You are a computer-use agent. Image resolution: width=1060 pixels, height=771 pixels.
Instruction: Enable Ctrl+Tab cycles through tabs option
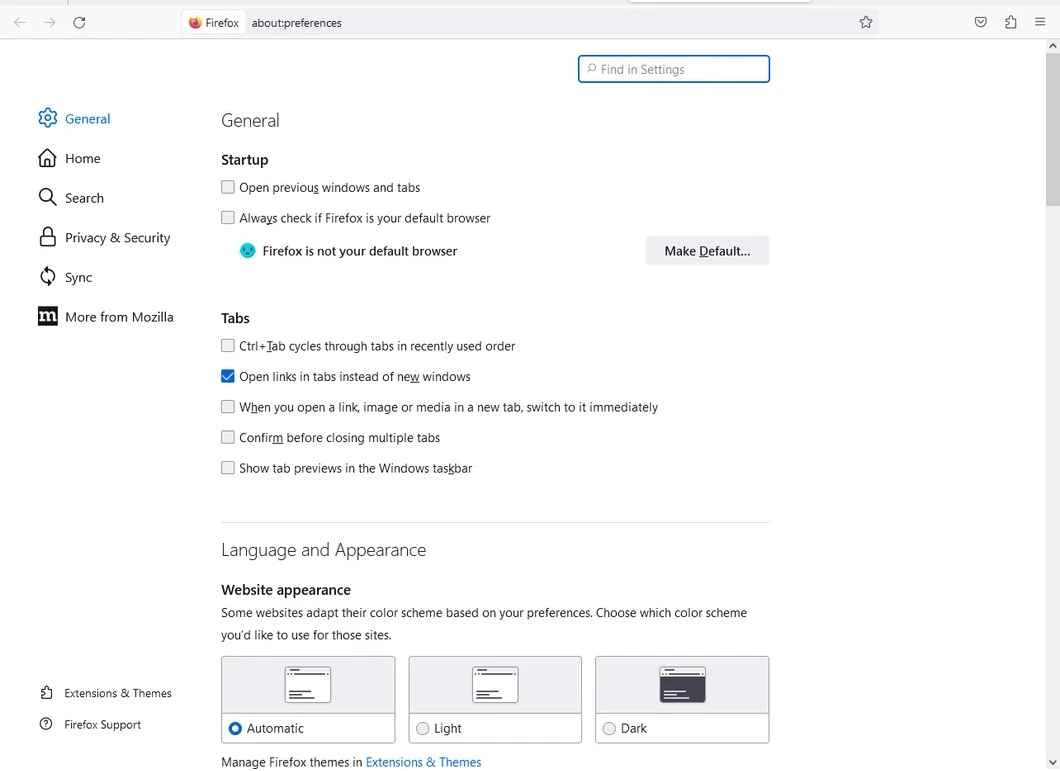(228, 346)
